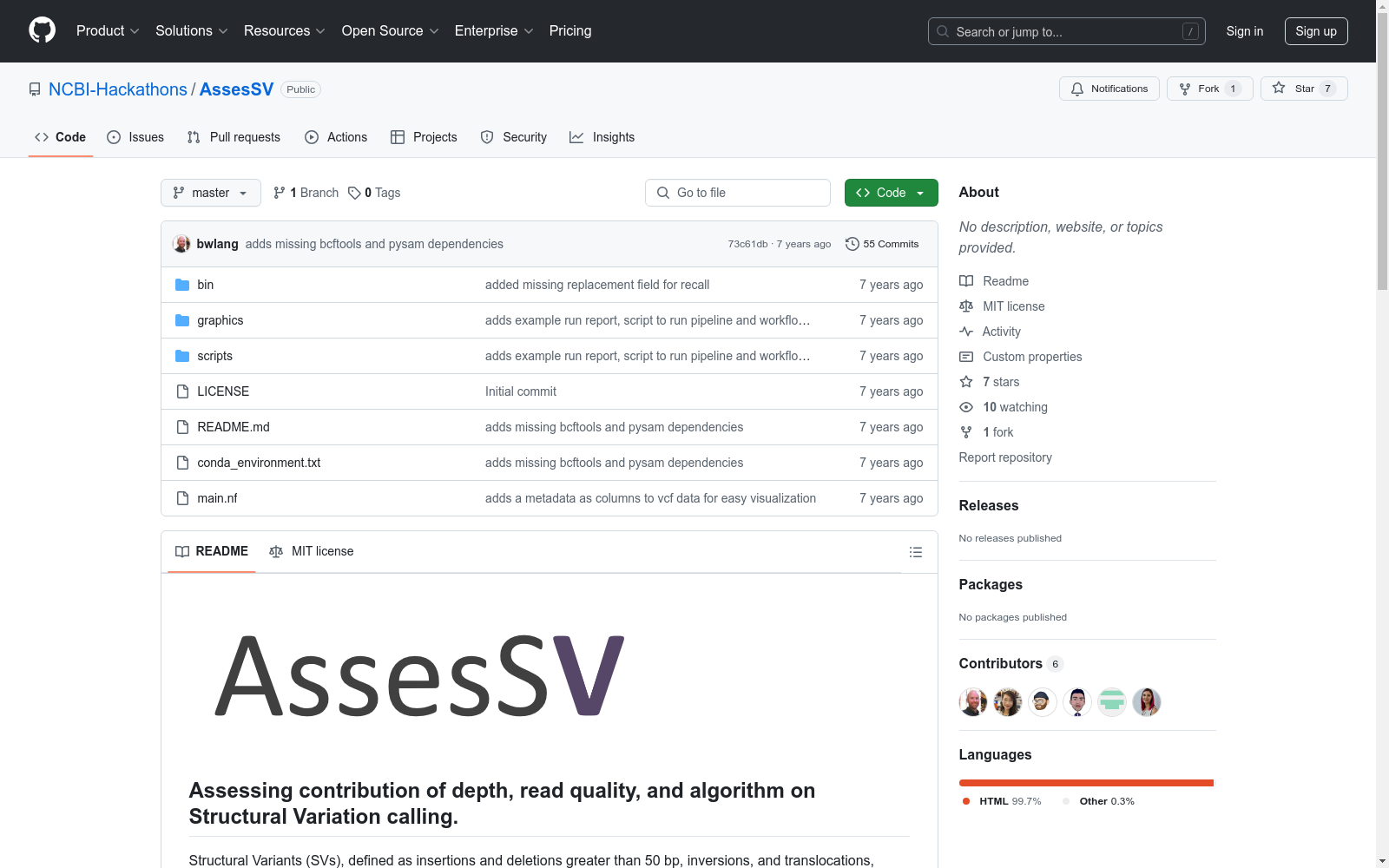The width and height of the screenshot is (1389, 868).
Task: Open the first contributor avatar
Action: pos(973,701)
